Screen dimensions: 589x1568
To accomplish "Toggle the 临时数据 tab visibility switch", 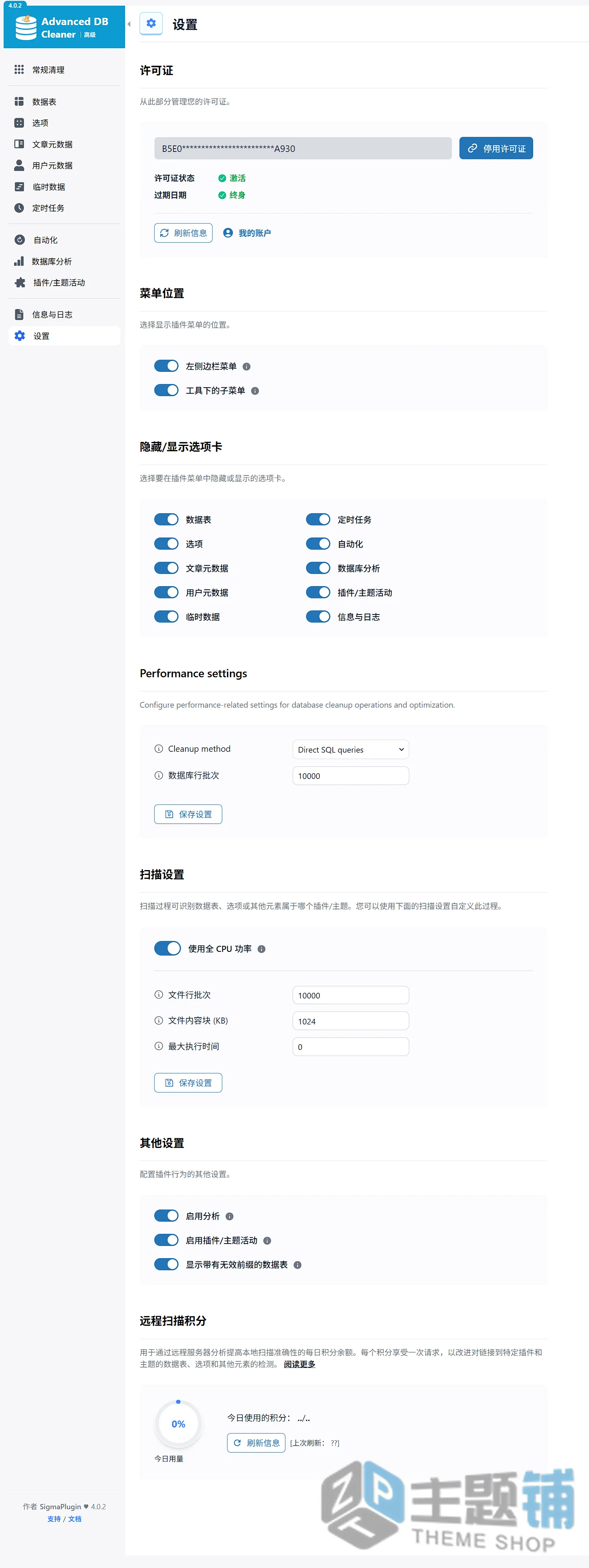I will (x=166, y=617).
